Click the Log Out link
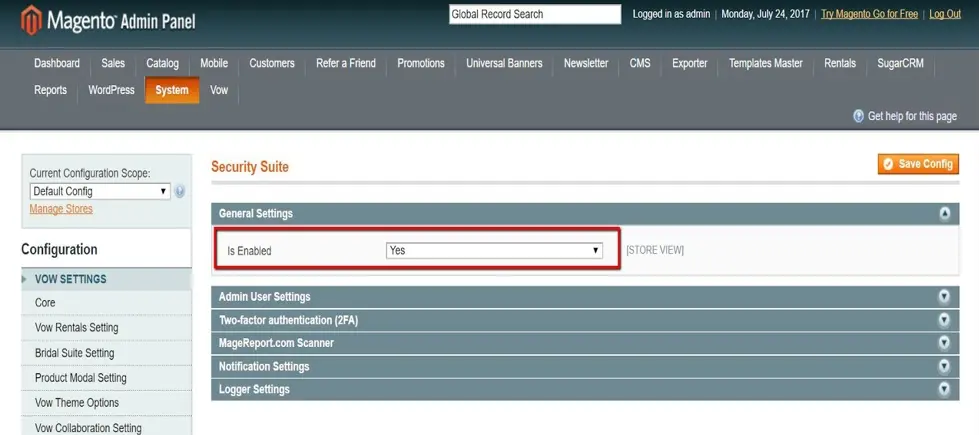This screenshot has width=979, height=435. (945, 14)
